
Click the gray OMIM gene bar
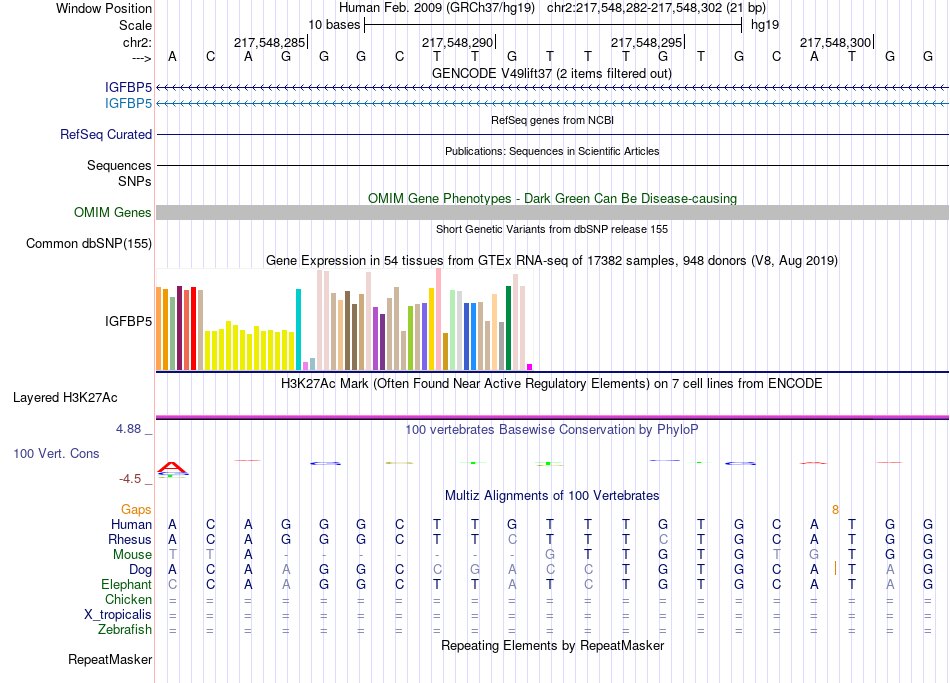[x=552, y=212]
